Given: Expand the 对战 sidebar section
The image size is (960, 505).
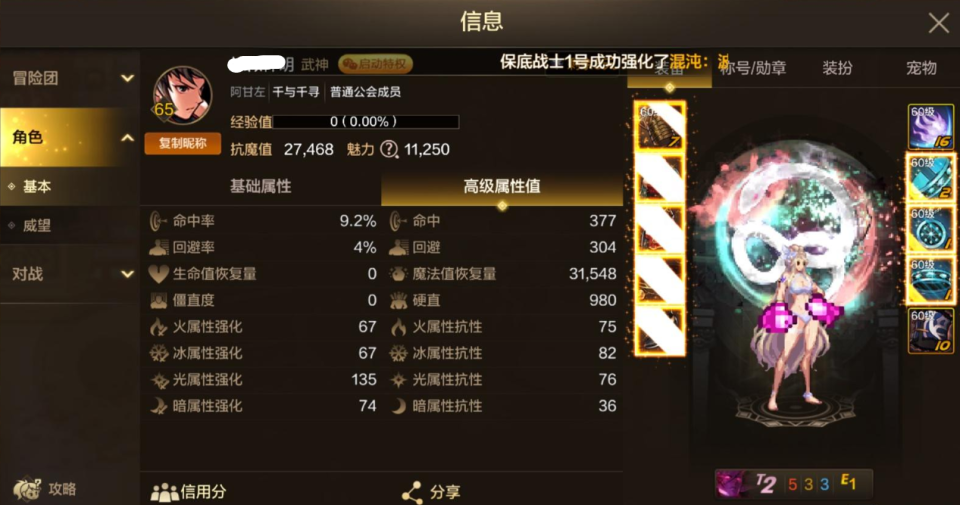Looking at the screenshot, I should point(70,274).
